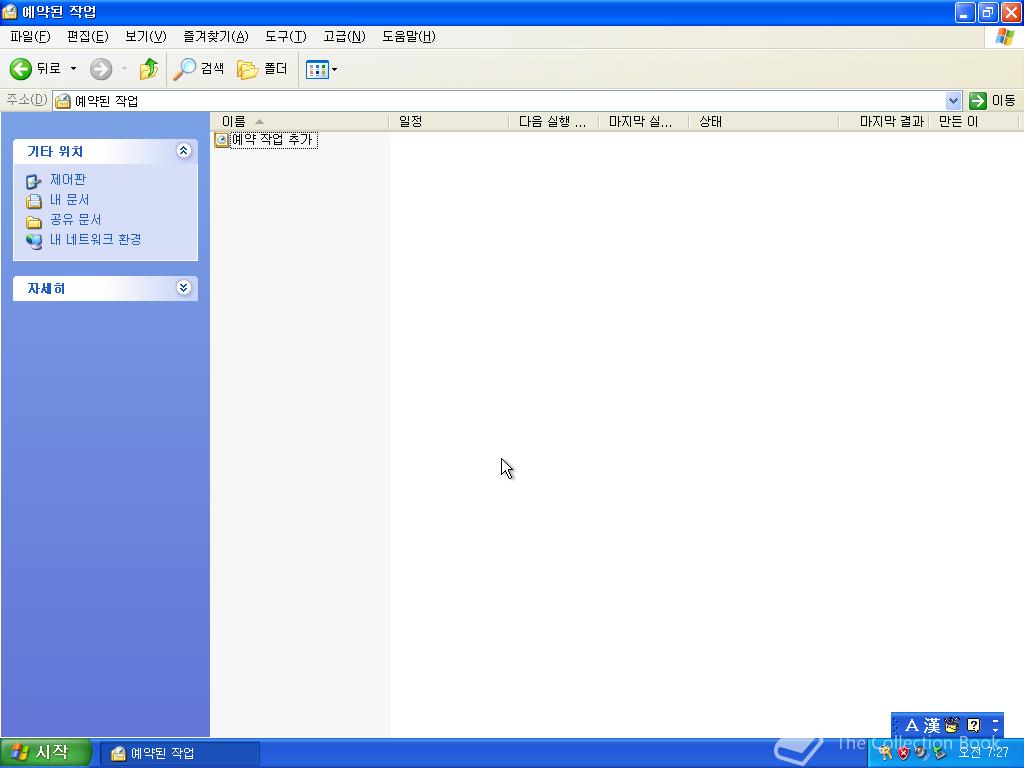The height and width of the screenshot is (768, 1024).
Task: Toggle the 漢 Hanja conversion button
Action: [x=932, y=725]
